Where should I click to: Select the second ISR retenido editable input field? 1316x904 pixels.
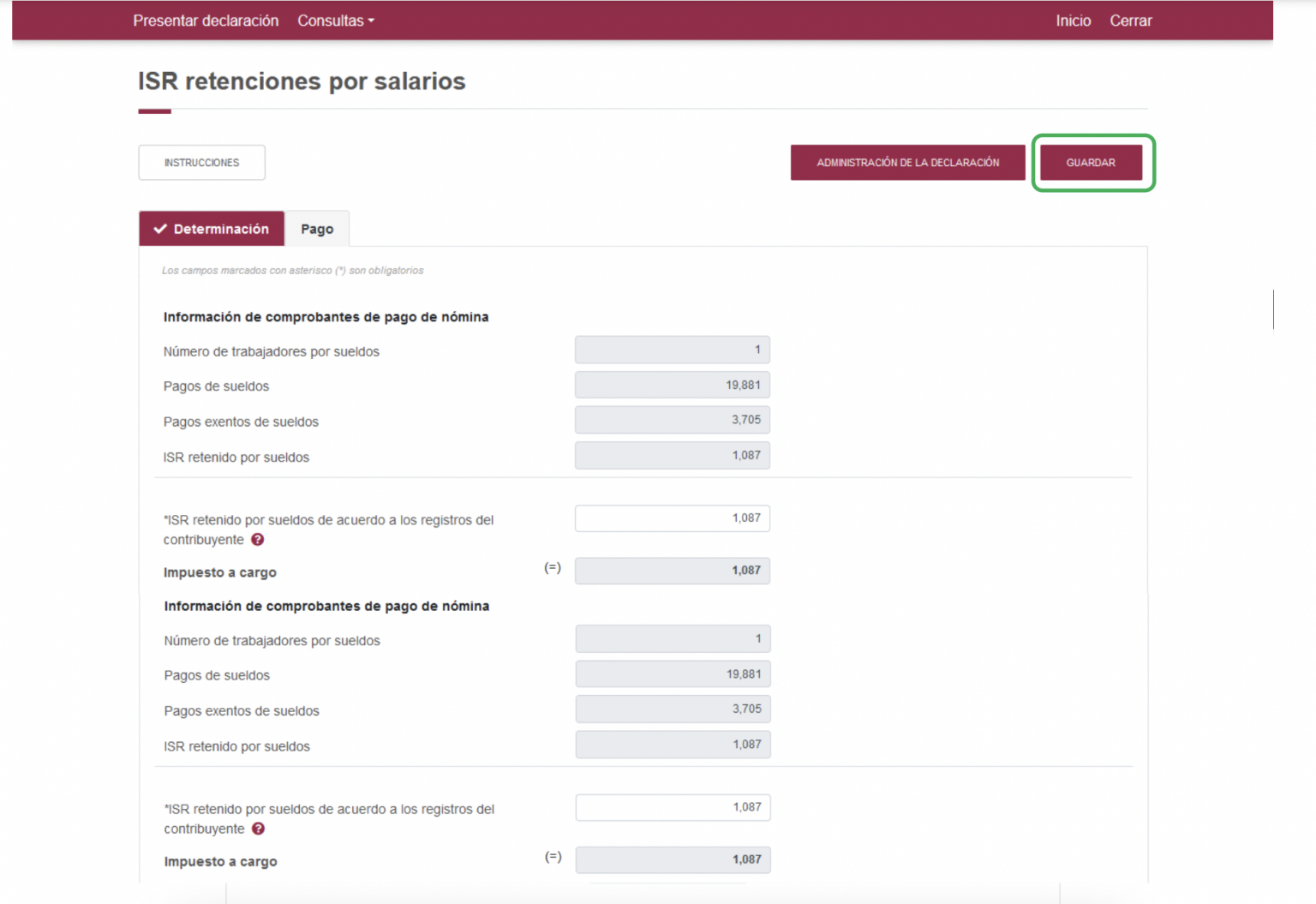point(672,807)
